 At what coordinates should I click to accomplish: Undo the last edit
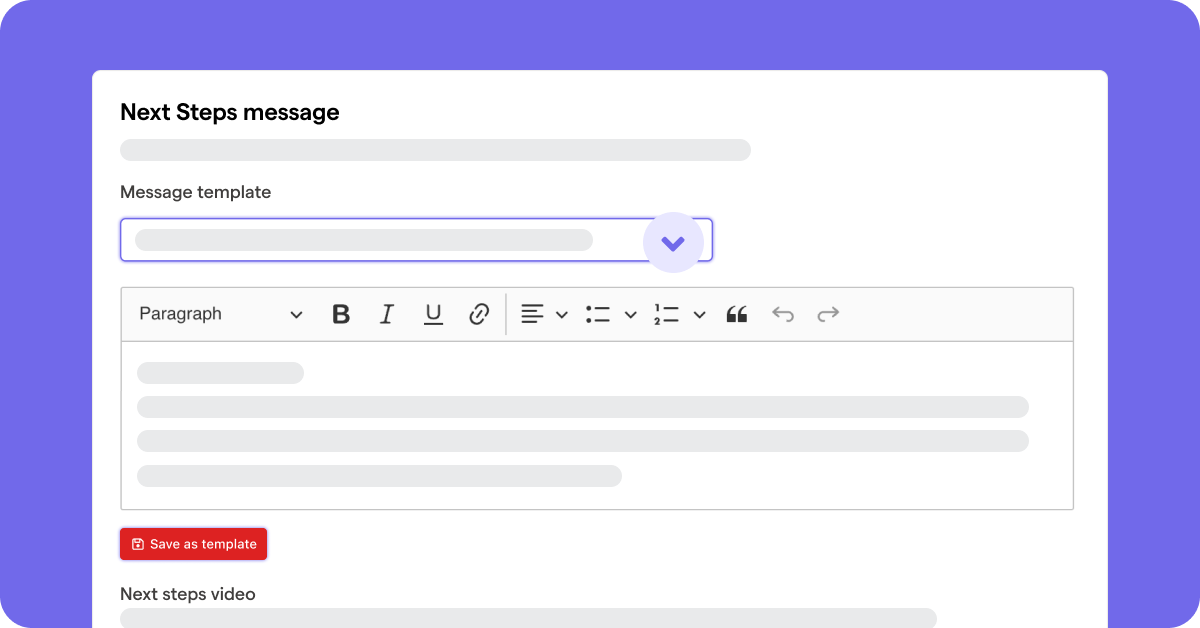click(783, 314)
